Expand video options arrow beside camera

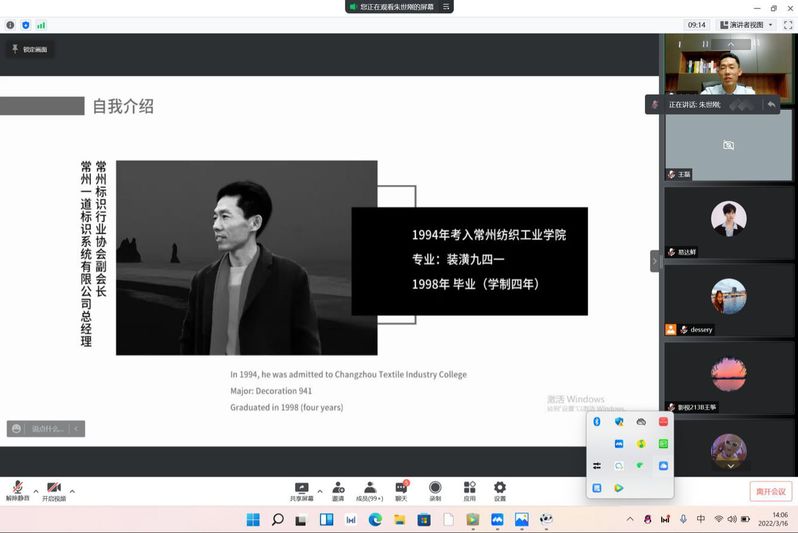pyautogui.click(x=72, y=491)
